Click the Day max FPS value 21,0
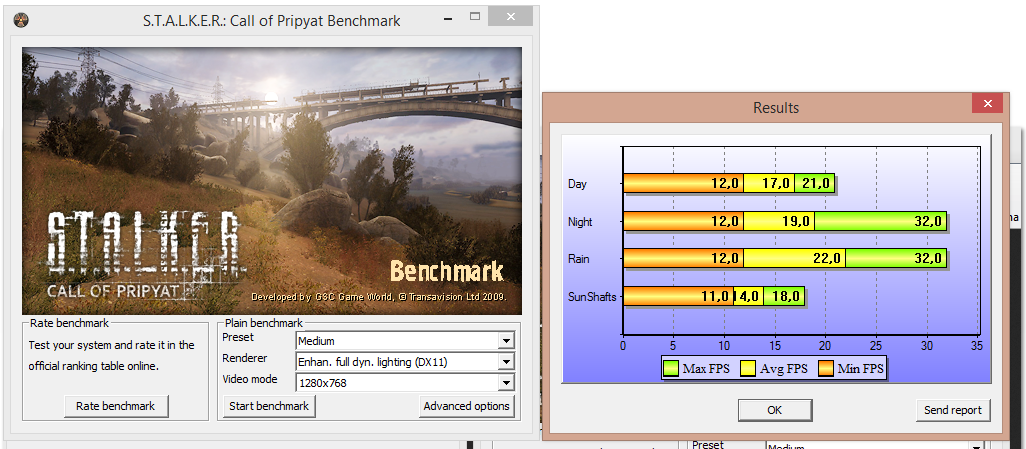The width and height of the screenshot is (1026, 449). [x=816, y=184]
